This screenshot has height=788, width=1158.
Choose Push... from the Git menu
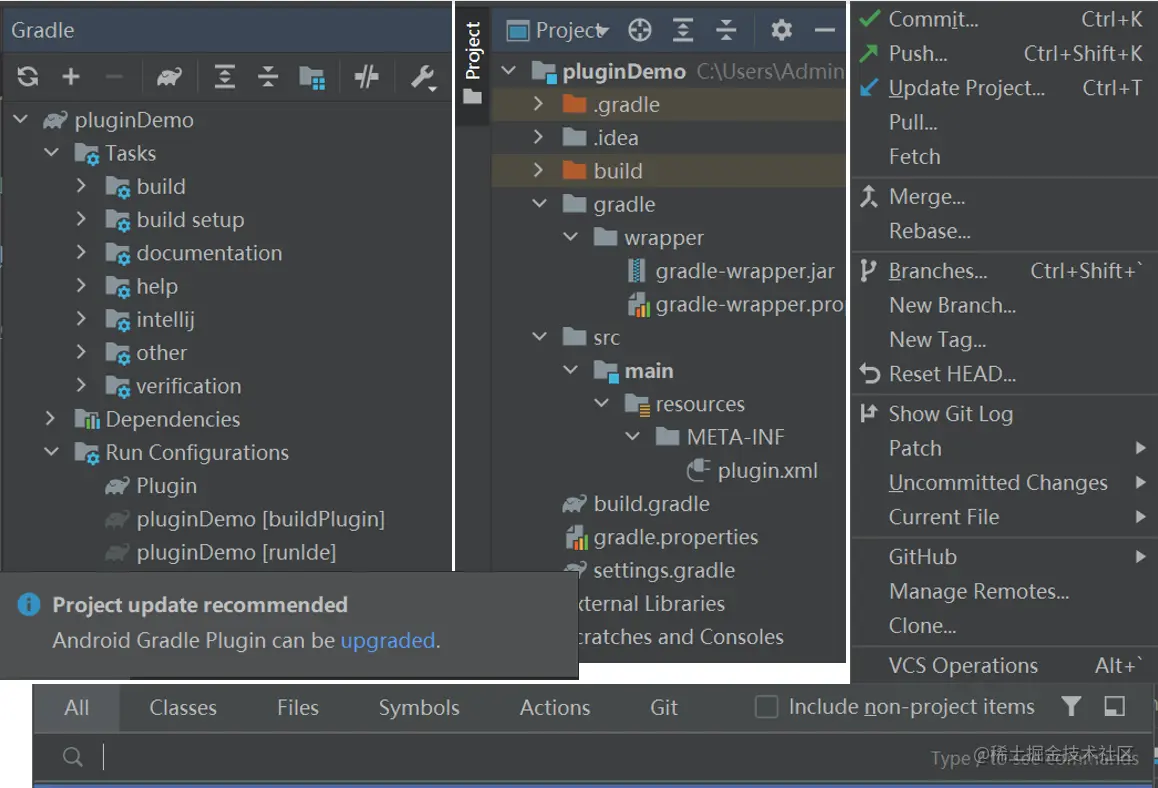pyautogui.click(x=1003, y=53)
